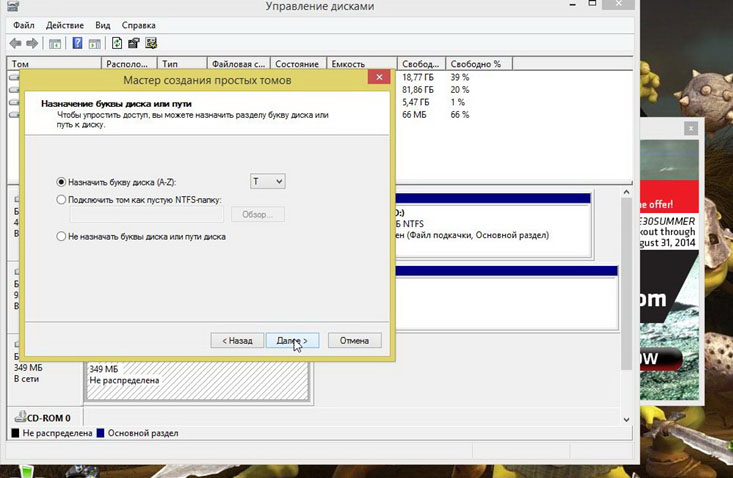Open Help via the blue question-mark icon
The height and width of the screenshot is (478, 733).
click(x=77, y=43)
